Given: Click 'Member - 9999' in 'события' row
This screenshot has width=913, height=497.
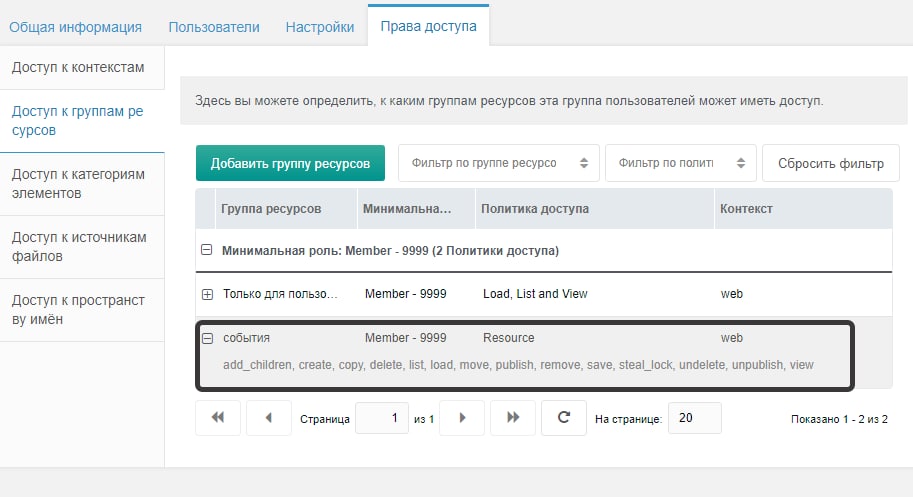Looking at the screenshot, I should (x=405, y=338).
